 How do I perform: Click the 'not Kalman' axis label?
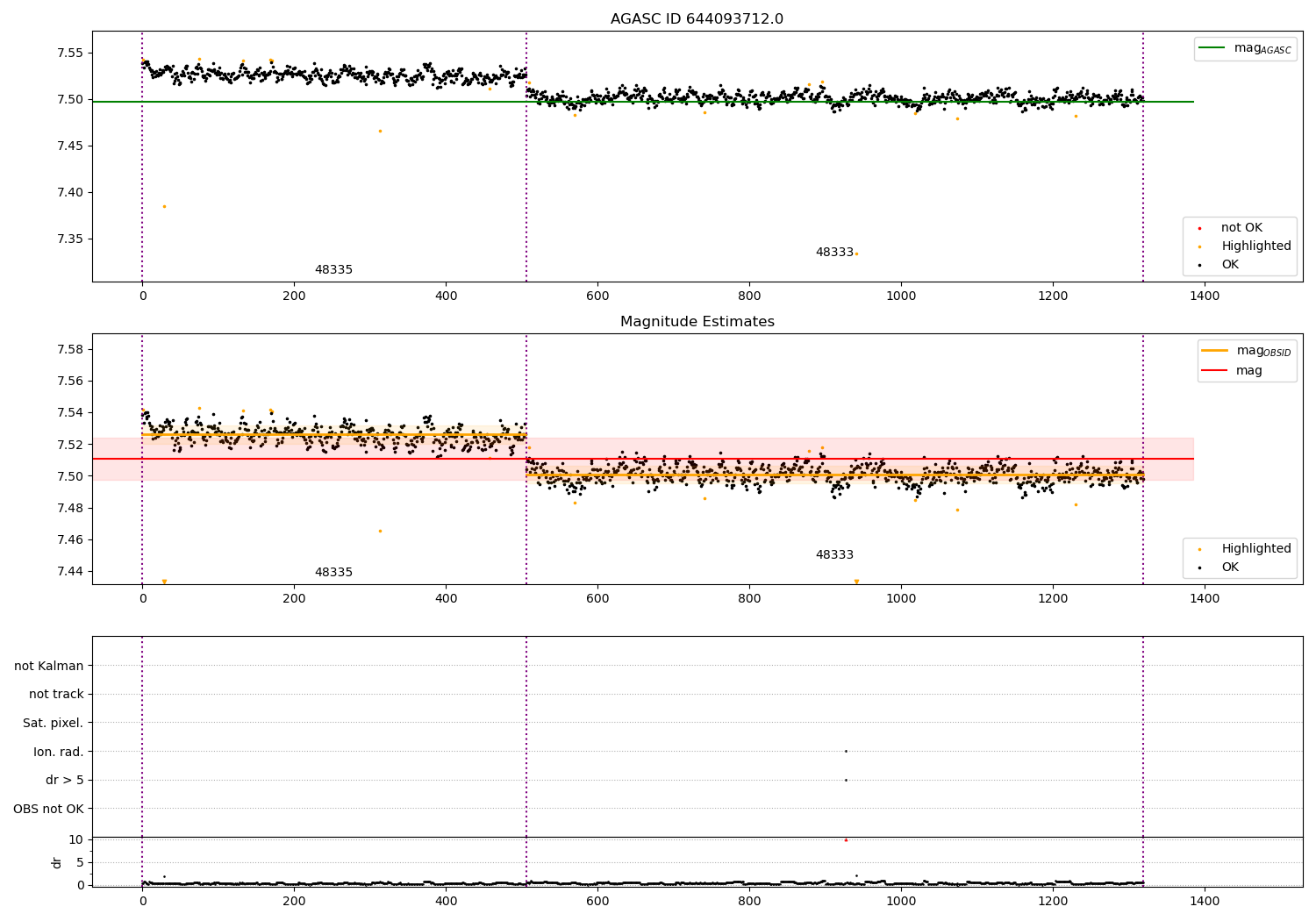tap(49, 666)
